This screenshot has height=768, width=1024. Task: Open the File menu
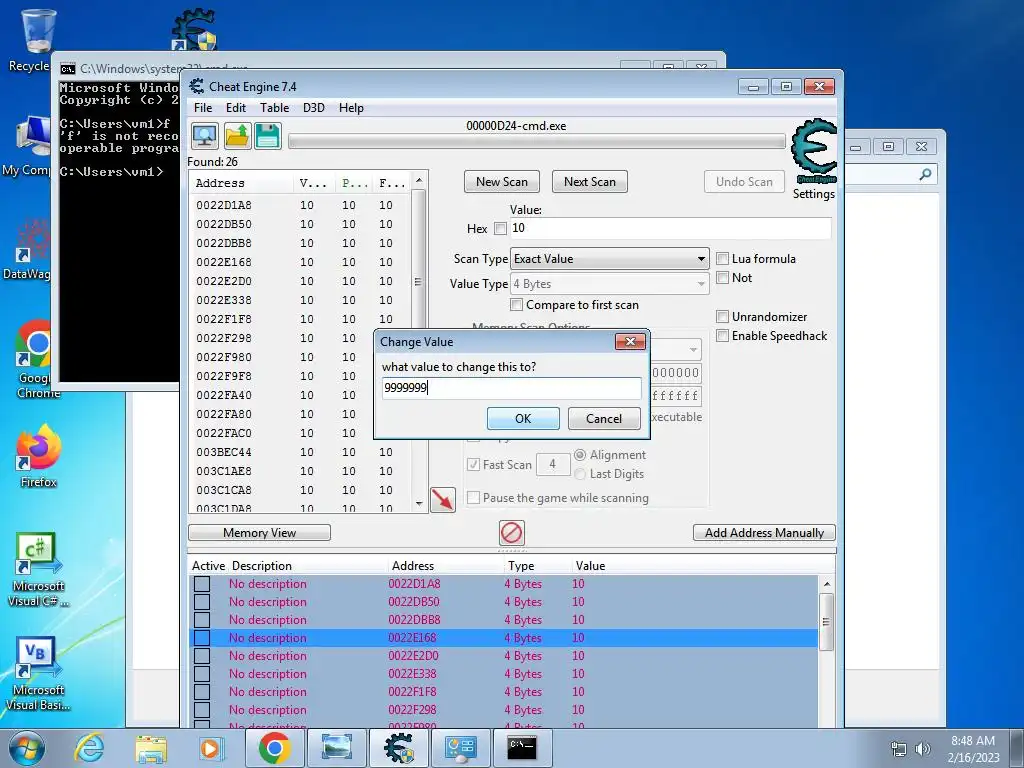coord(203,108)
